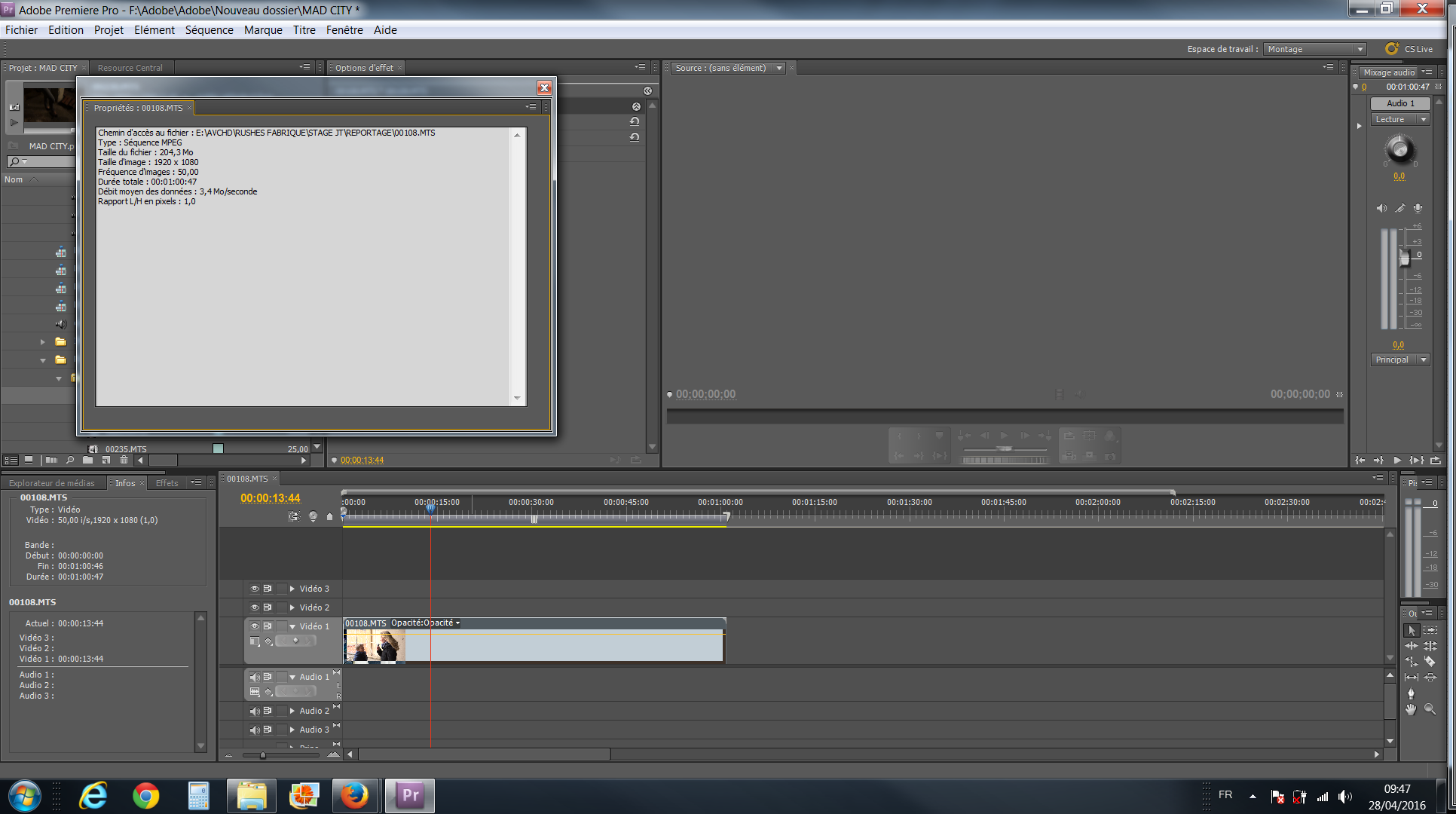
Task: Click play in the audio mixer transport
Action: click(x=1397, y=461)
